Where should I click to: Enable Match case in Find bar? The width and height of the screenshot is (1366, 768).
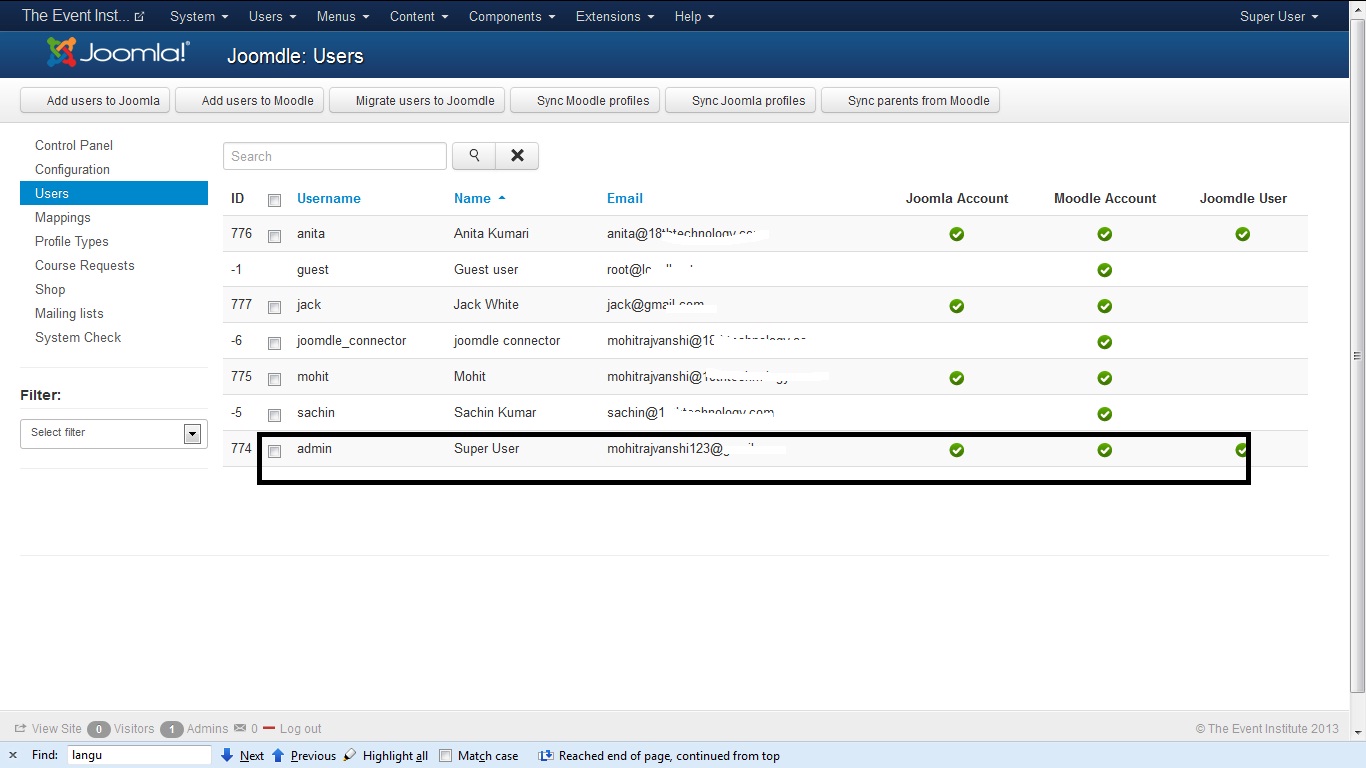446,756
